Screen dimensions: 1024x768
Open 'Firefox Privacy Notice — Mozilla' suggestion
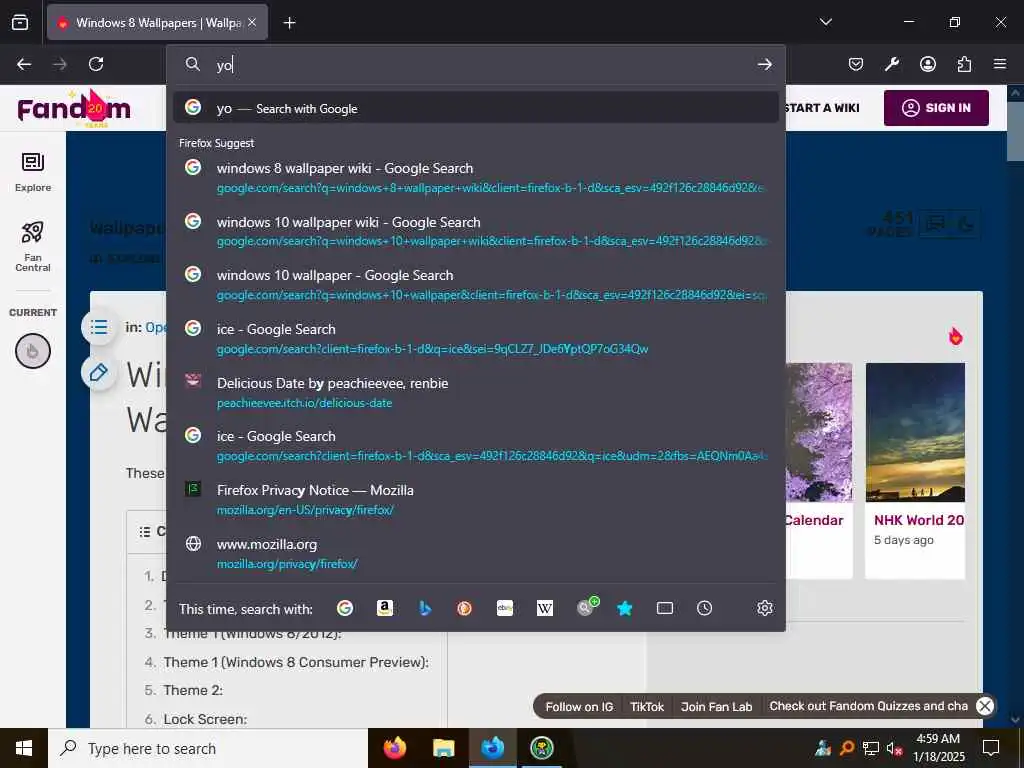[475, 500]
